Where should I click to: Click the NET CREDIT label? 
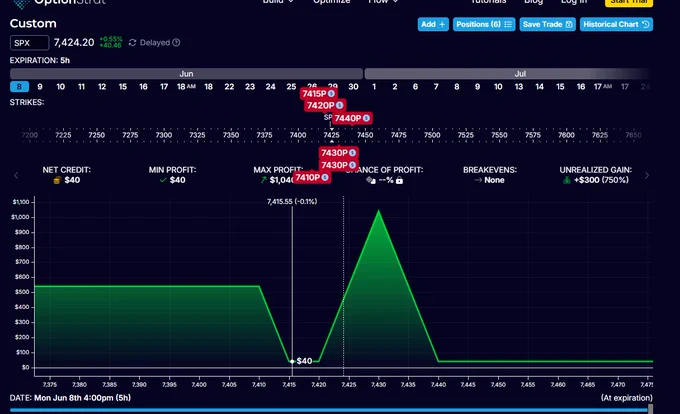66,170
